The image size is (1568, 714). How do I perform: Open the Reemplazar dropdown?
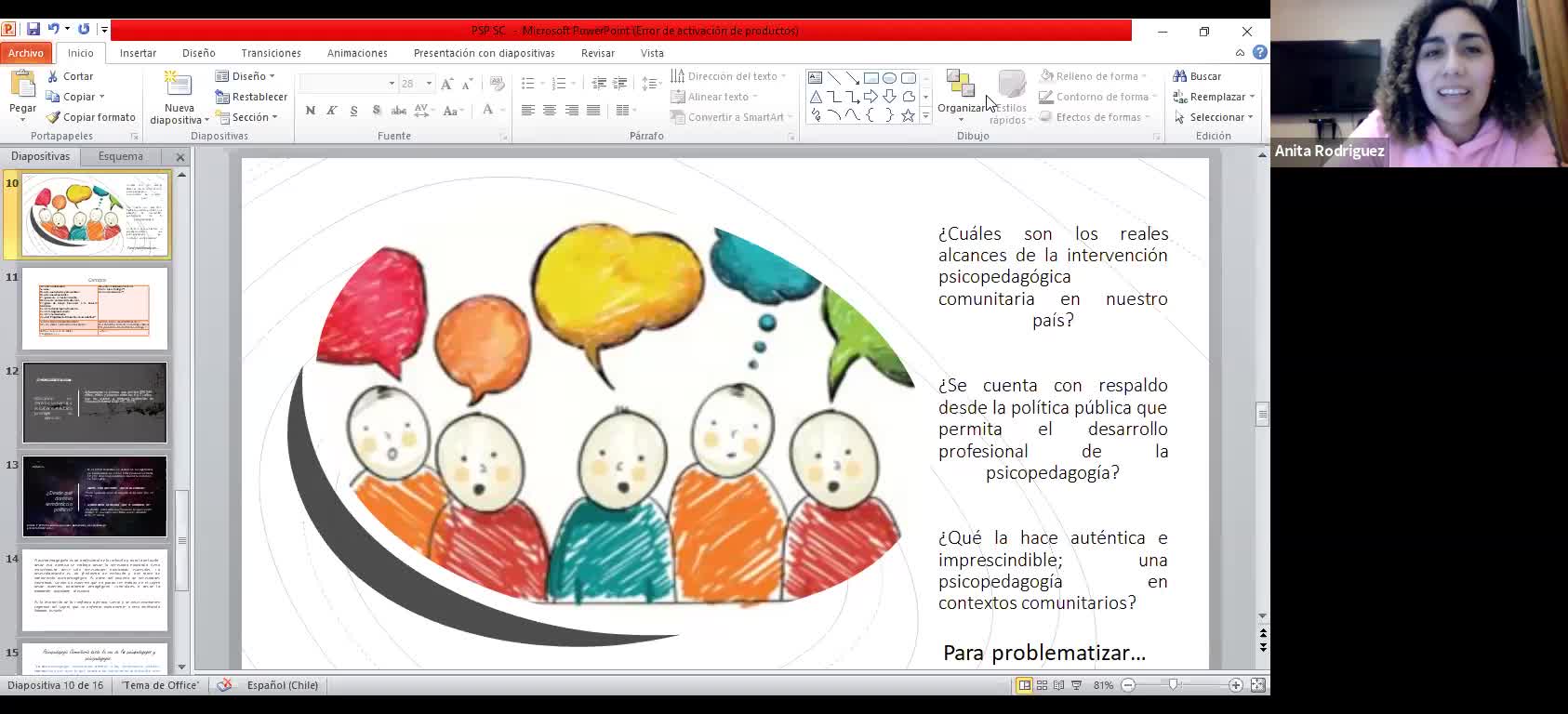[x=1252, y=97]
